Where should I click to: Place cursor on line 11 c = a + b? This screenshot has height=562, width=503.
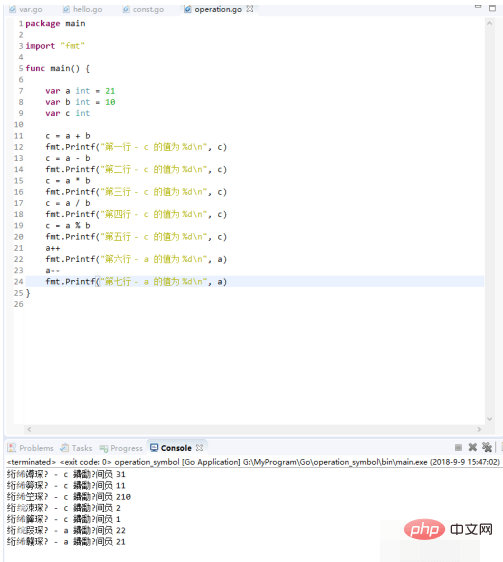tap(68, 136)
